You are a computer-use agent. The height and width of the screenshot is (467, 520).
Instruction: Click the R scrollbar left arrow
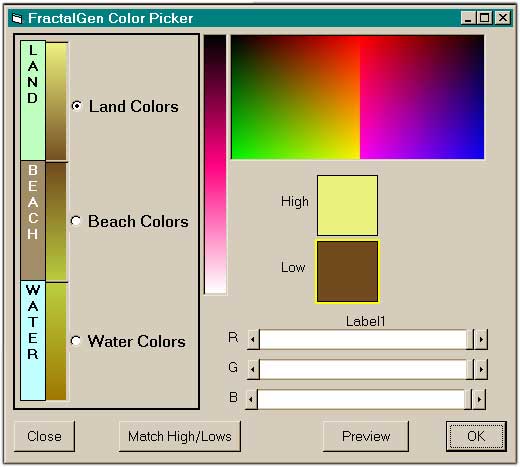coord(253,340)
